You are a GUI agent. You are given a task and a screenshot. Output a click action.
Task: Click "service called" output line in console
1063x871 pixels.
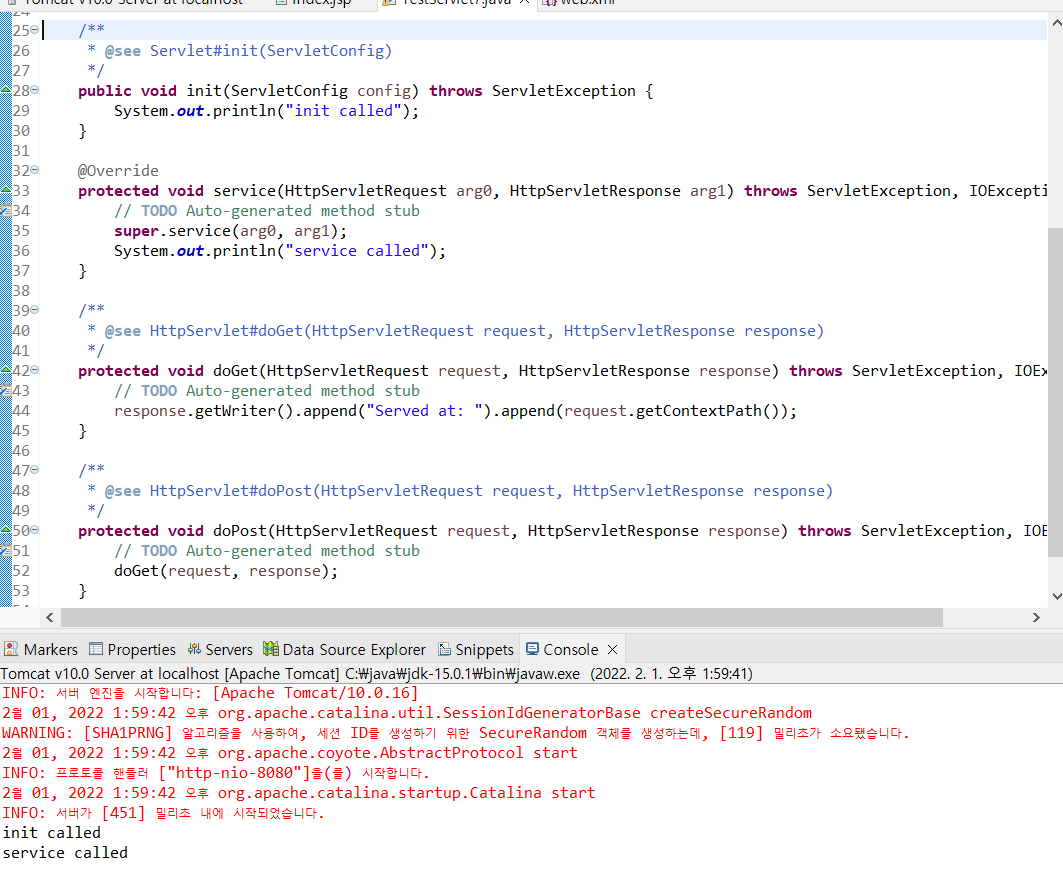pyautogui.click(x=65, y=853)
